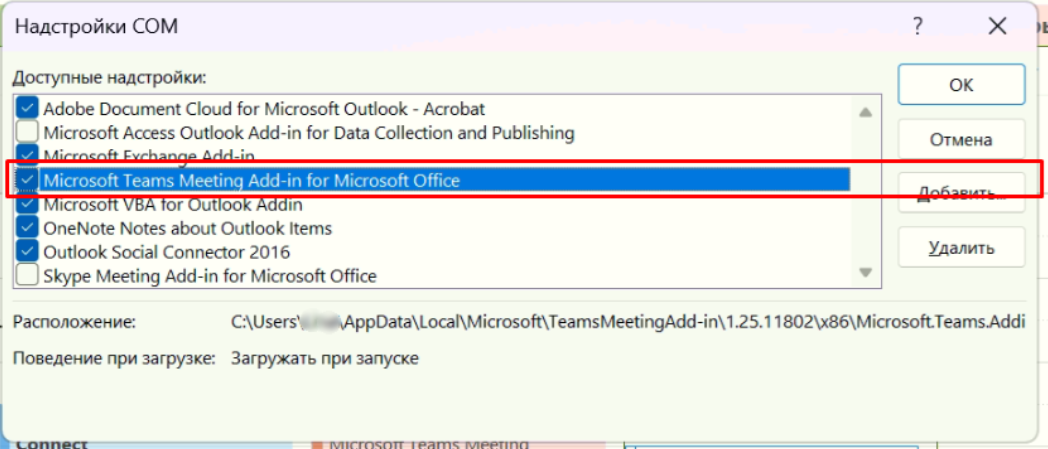Disable Outlook Social Connector 2016 checkbox
The image size is (1048, 449).
click(x=27, y=251)
